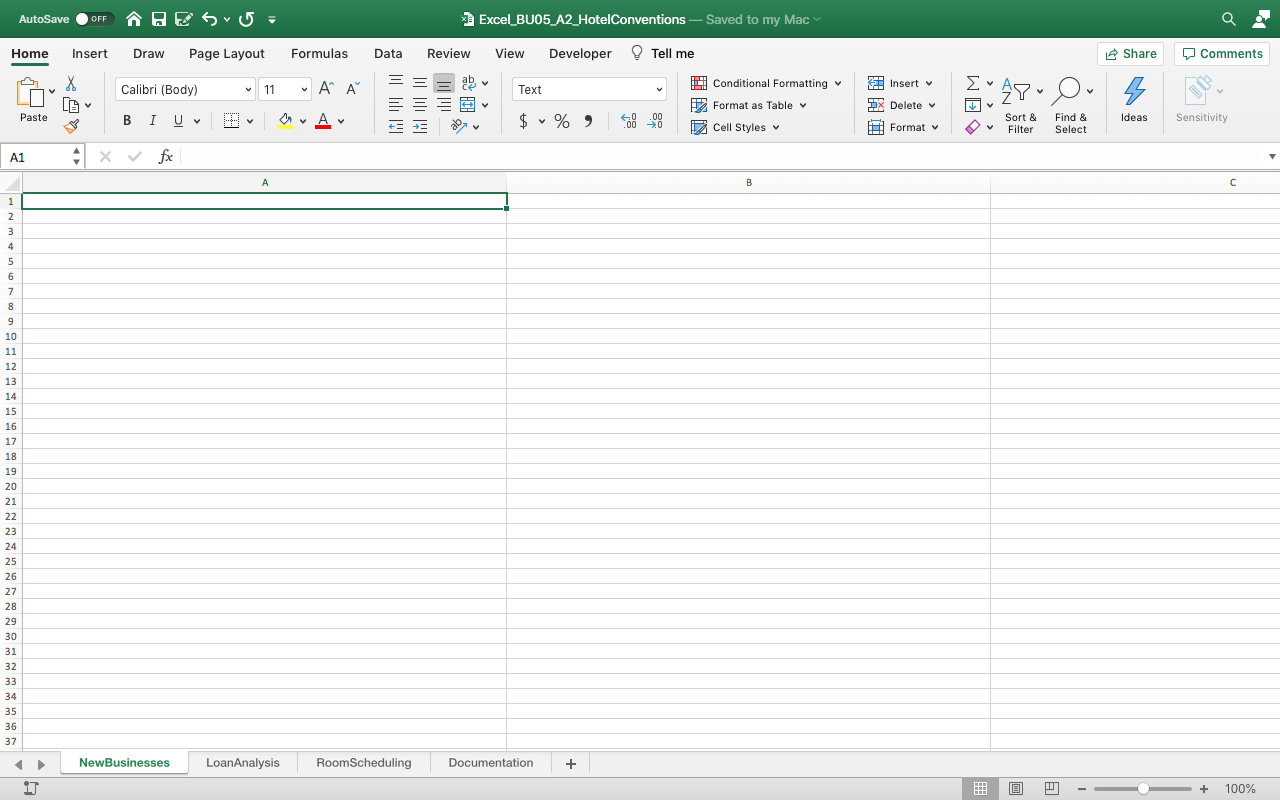
Task: Switch to the Insert ribbon tab
Action: [90, 54]
